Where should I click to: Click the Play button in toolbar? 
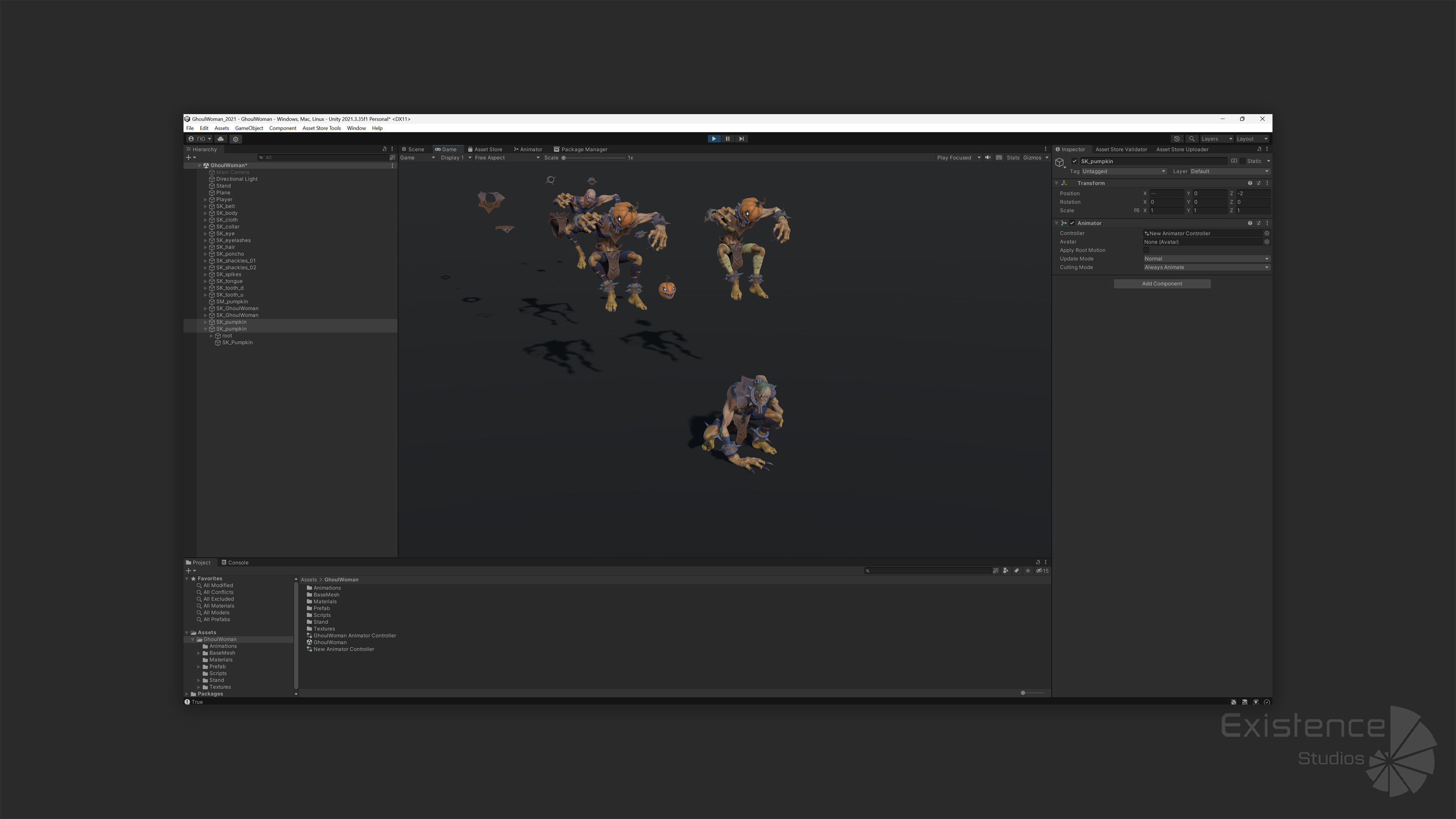click(713, 138)
